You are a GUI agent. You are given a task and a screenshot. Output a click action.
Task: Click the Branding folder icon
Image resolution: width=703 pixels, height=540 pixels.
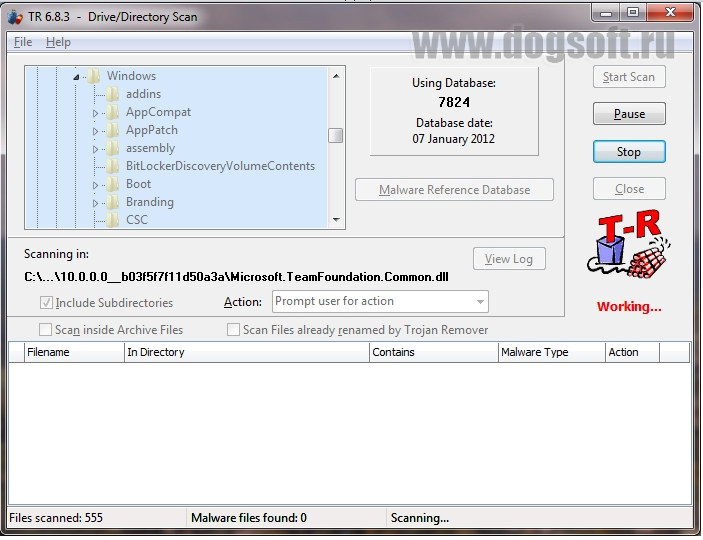113,201
